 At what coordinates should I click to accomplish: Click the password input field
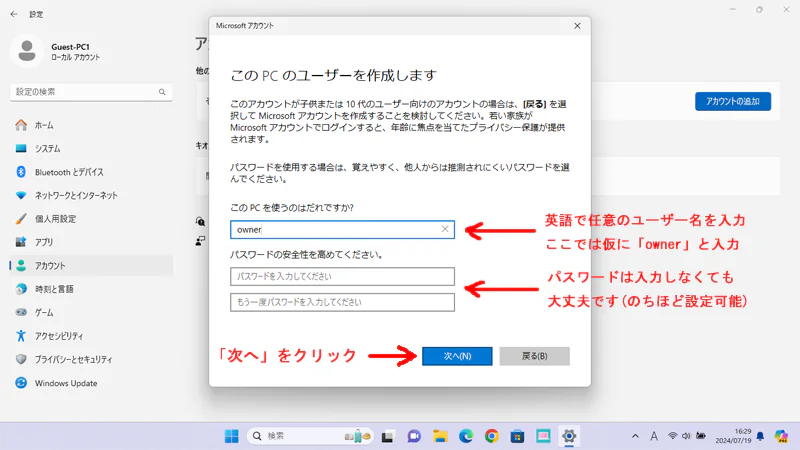pos(342,277)
